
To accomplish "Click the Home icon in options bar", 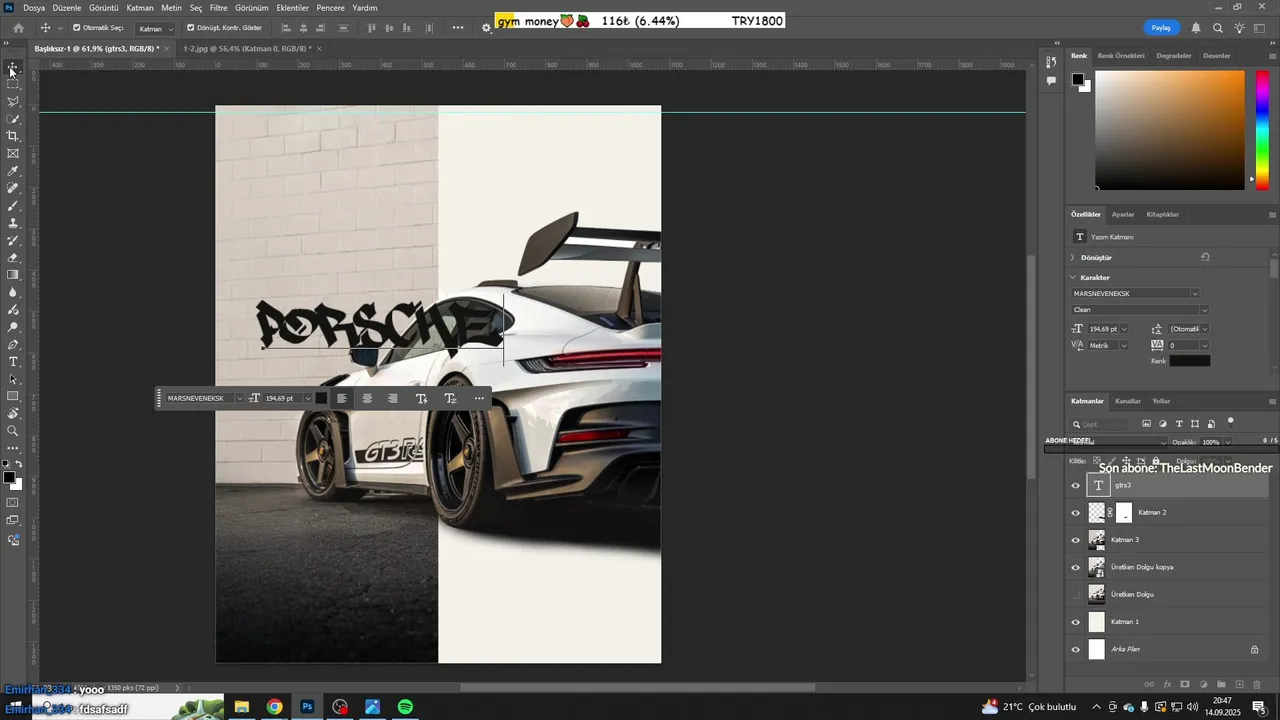I will 18,28.
